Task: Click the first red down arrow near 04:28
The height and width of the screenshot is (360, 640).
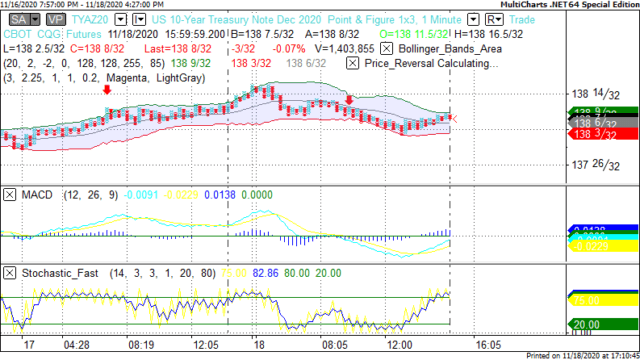Action: pos(107,89)
